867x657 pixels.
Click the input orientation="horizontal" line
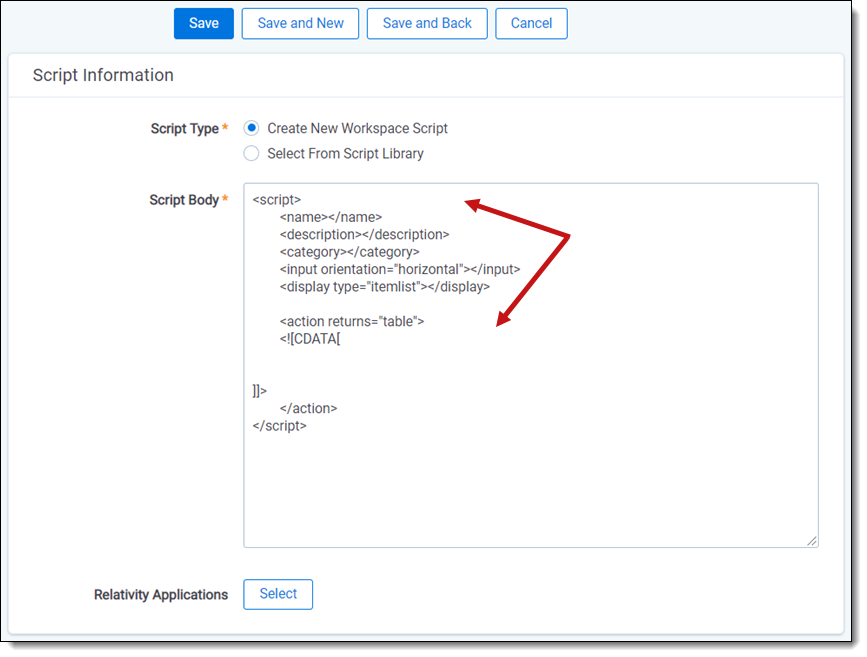[x=400, y=269]
